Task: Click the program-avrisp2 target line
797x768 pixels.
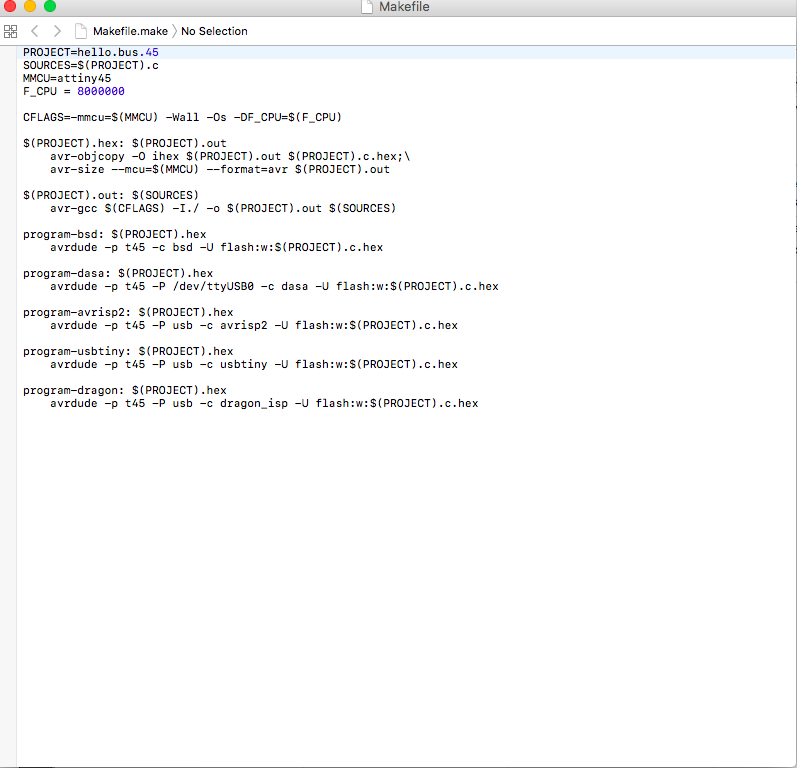Action: 128,313
